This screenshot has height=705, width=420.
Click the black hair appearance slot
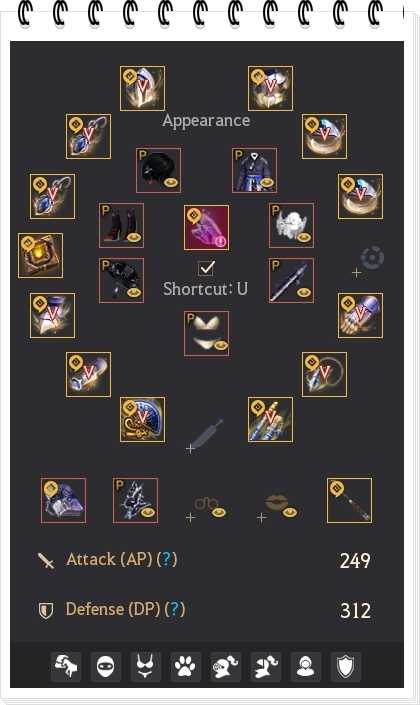point(159,170)
